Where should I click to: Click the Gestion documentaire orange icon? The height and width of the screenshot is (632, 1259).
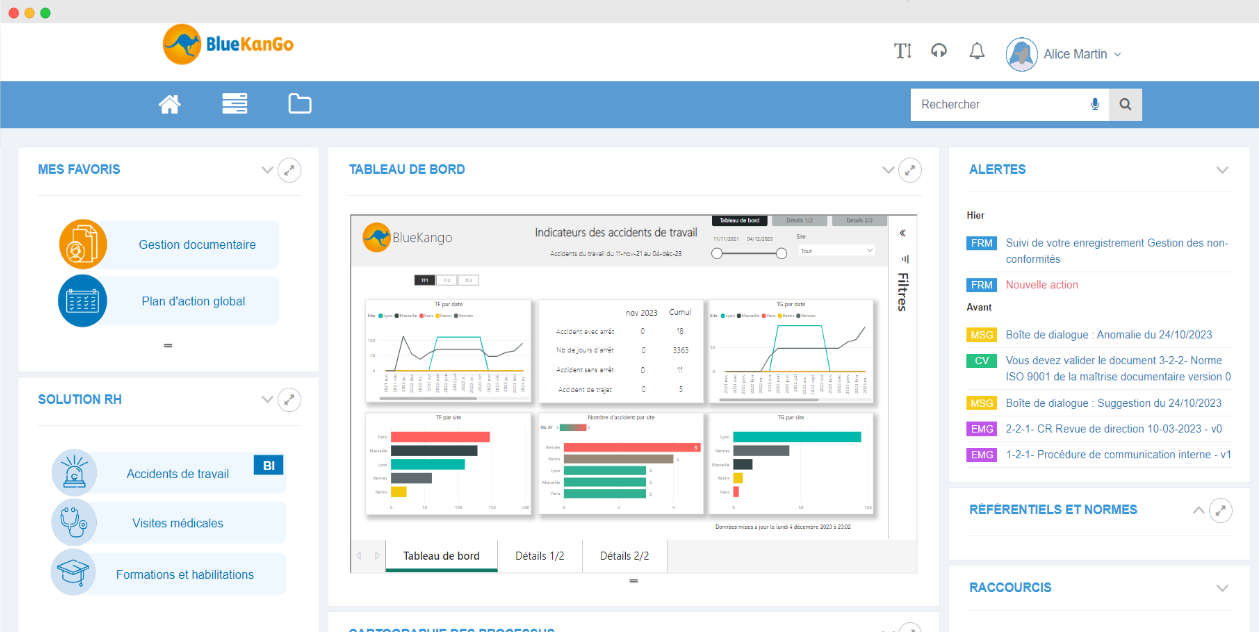83,244
